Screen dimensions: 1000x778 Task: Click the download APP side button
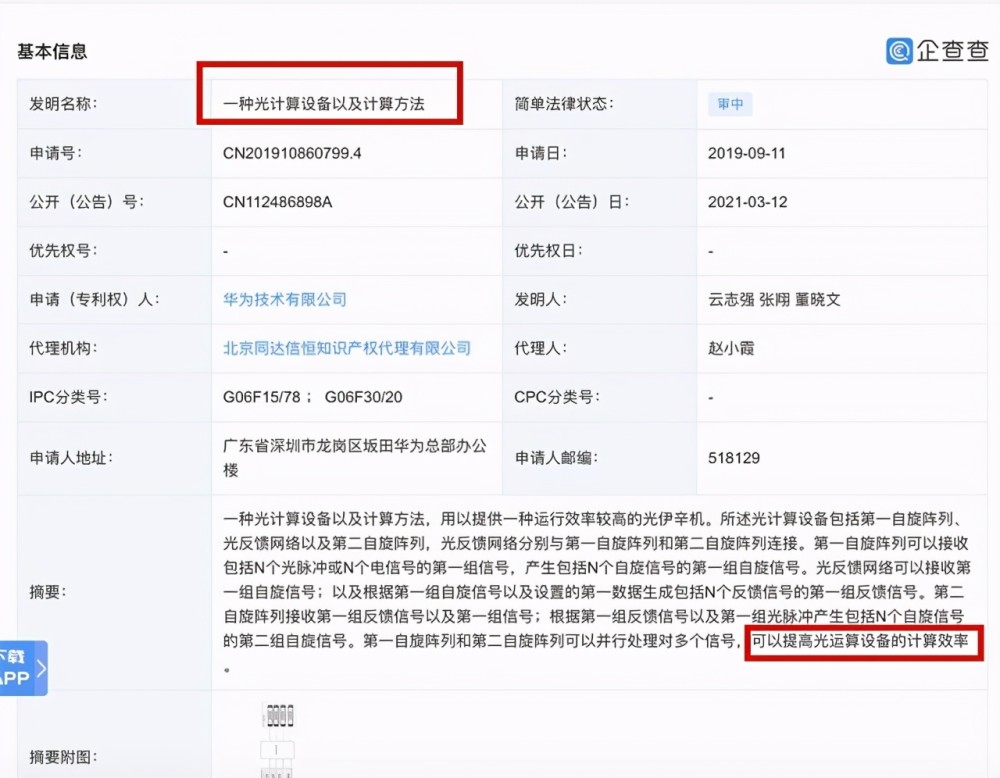click(23, 668)
